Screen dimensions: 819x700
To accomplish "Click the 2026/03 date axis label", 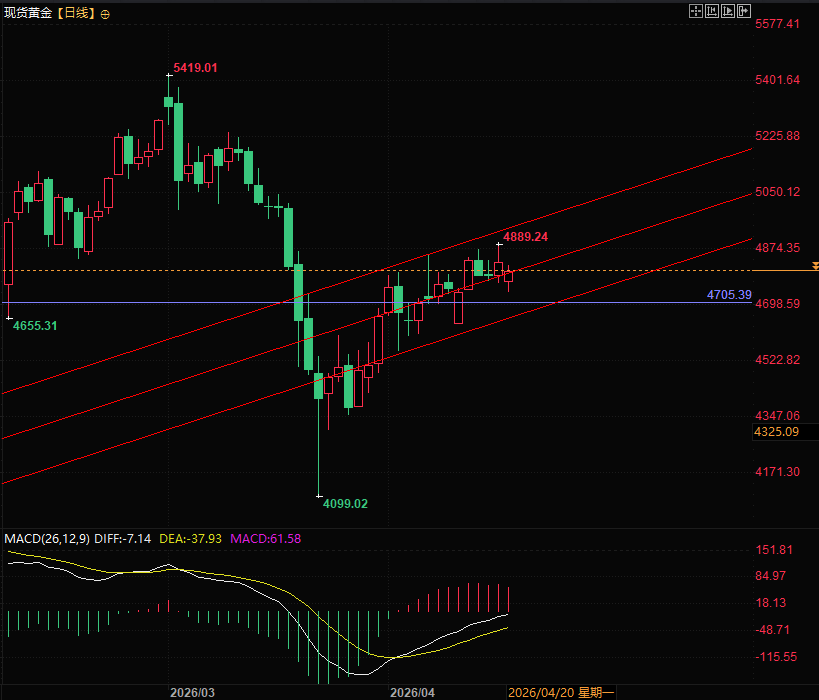I will 192,693.
